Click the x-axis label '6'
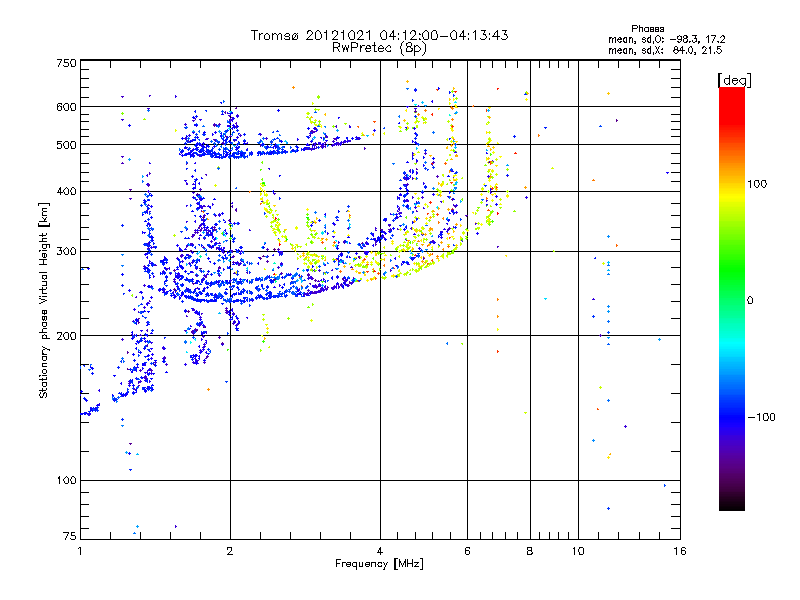Screen dimensions: 800x600 click(467, 551)
